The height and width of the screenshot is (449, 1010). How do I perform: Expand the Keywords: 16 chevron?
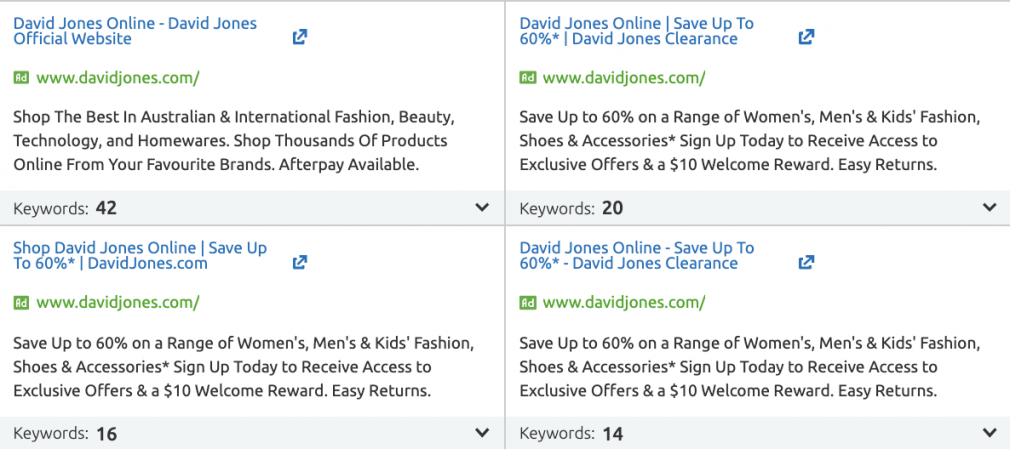point(482,433)
